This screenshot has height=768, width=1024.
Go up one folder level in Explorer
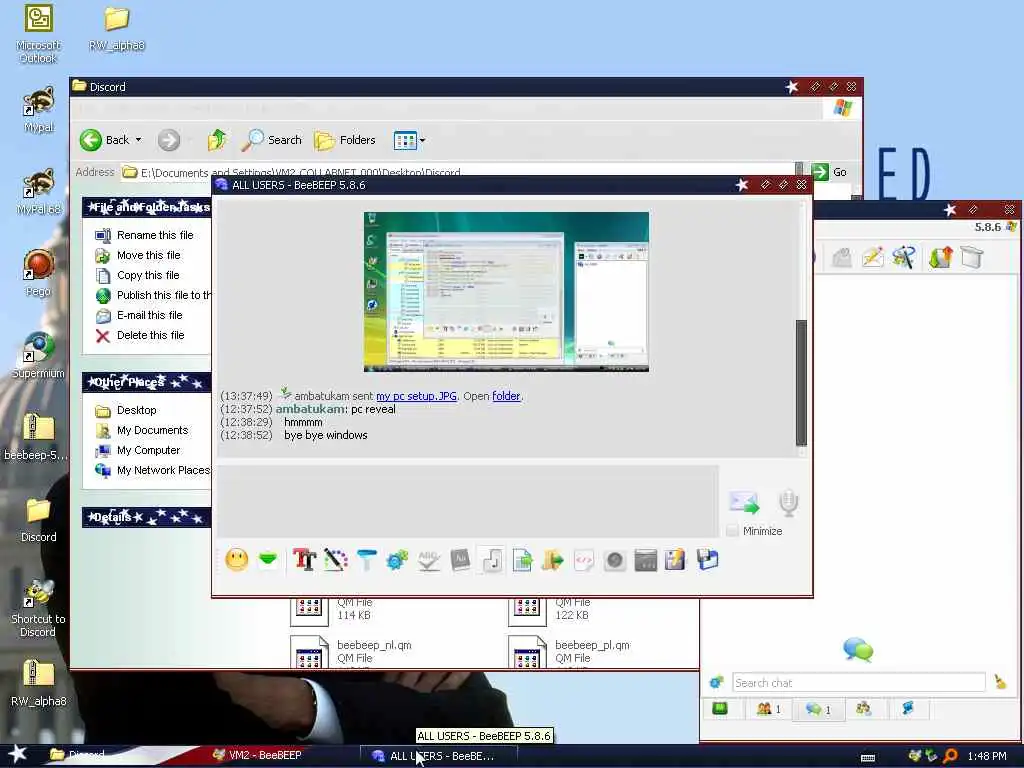pos(217,140)
